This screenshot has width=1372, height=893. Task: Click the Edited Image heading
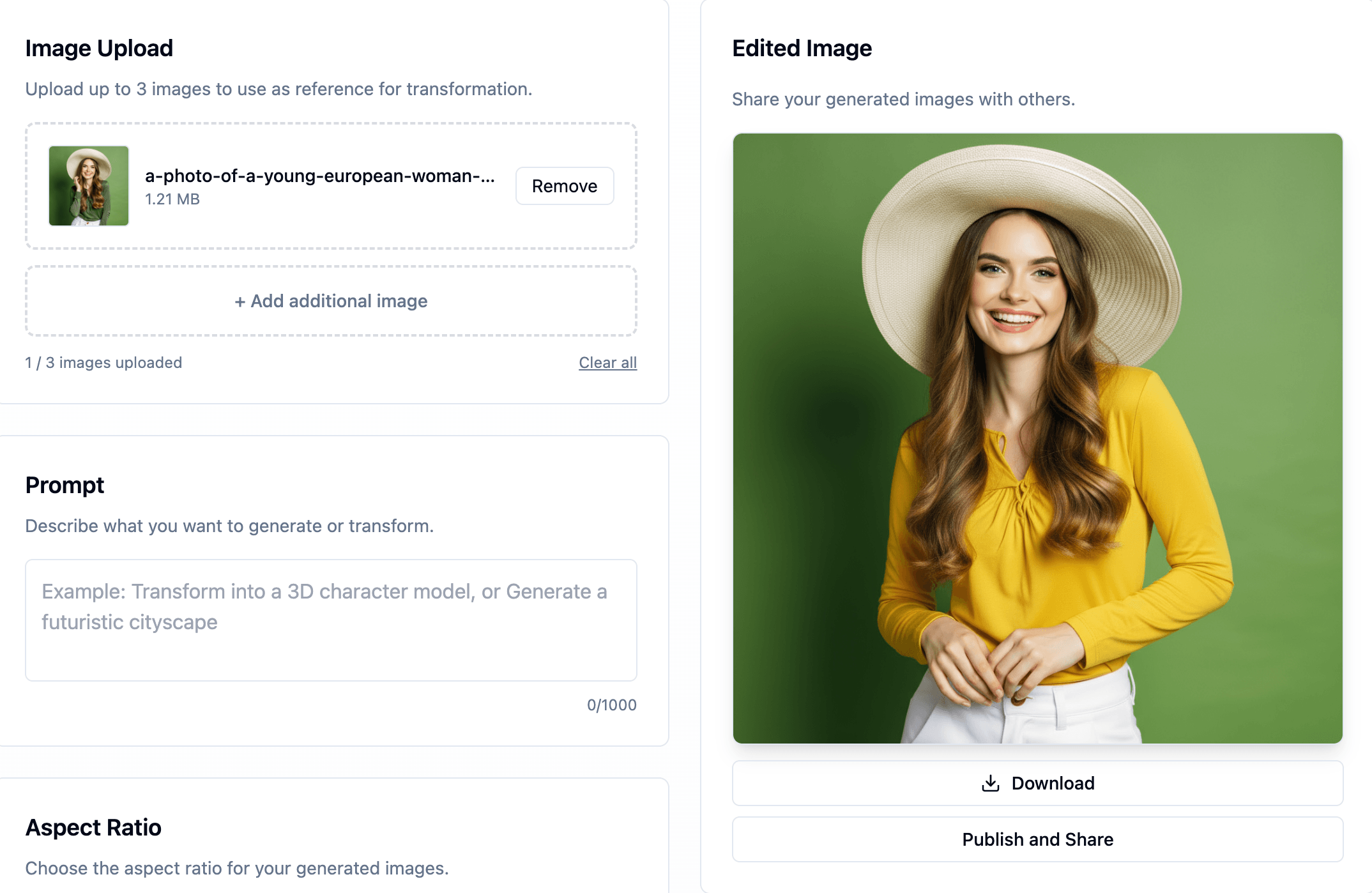802,48
